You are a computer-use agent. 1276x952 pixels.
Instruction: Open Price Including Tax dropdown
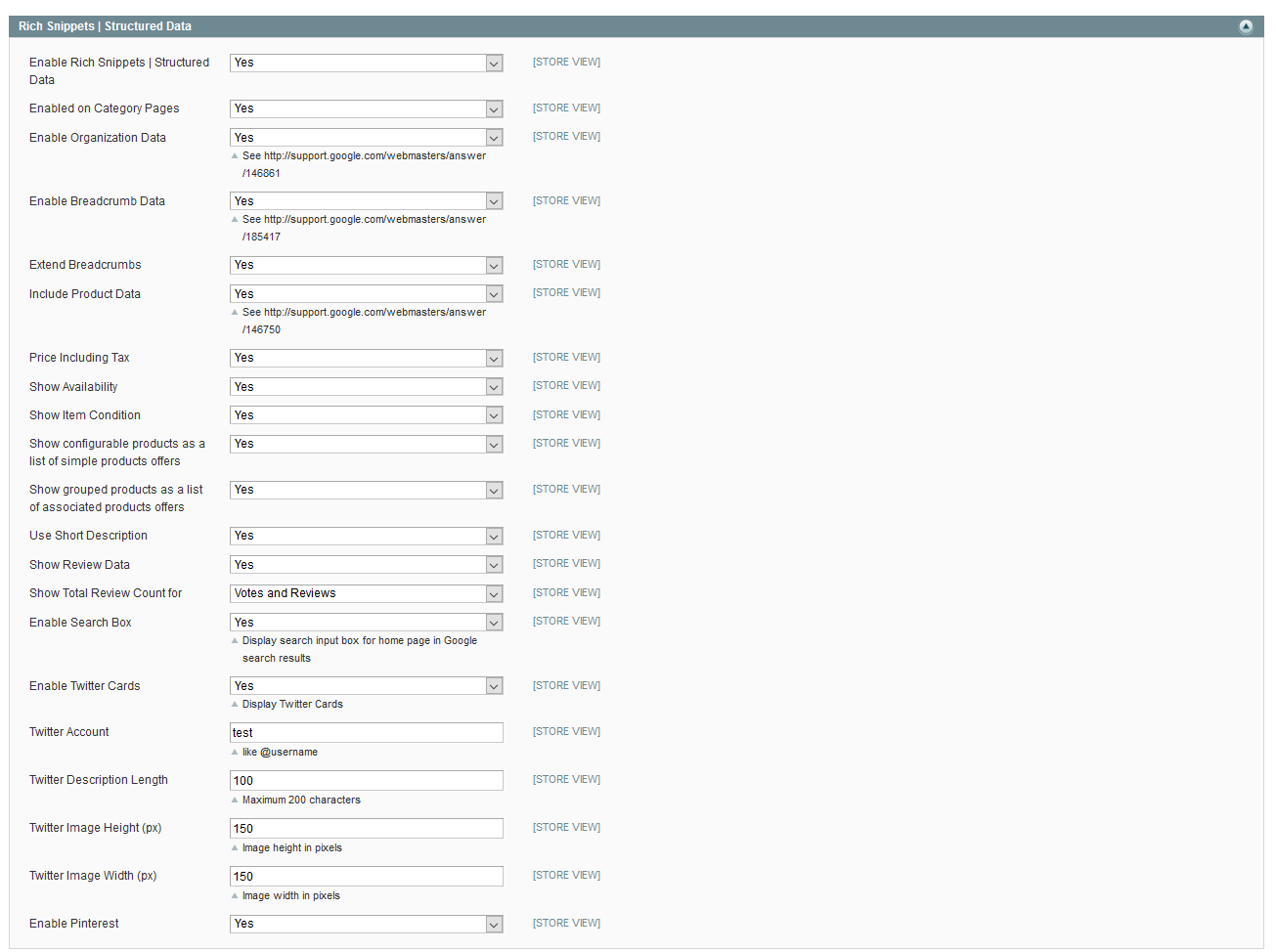point(366,358)
